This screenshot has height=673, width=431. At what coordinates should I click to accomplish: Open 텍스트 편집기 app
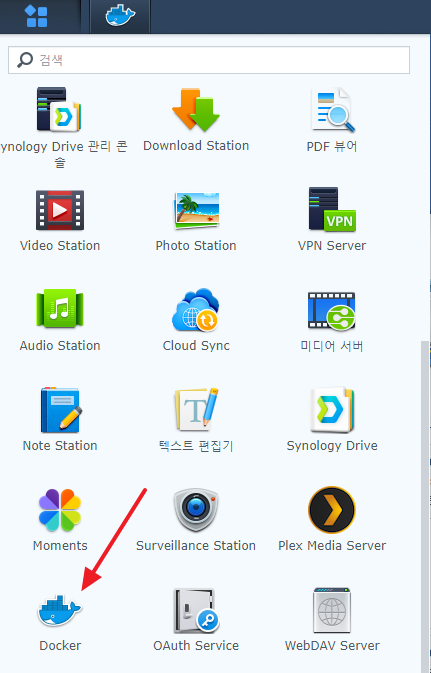click(196, 410)
